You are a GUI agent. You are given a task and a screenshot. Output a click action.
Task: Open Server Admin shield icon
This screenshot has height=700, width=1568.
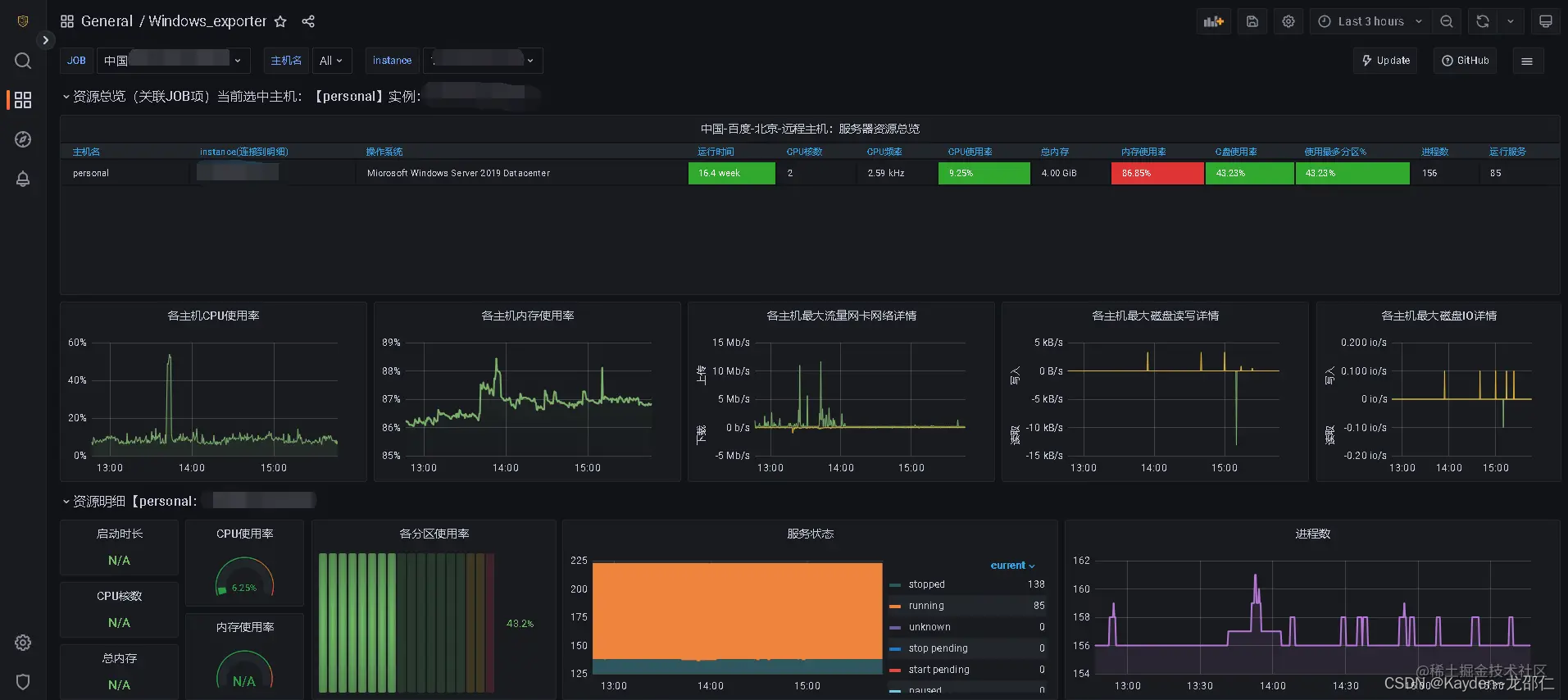(23, 682)
